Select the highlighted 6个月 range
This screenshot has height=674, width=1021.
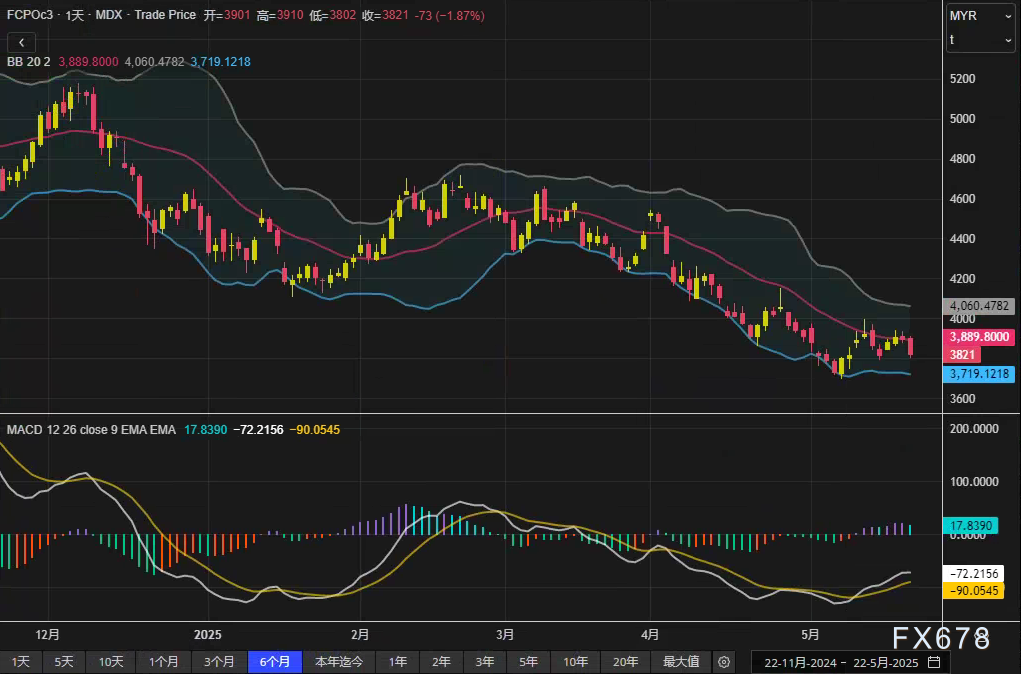[x=275, y=662]
